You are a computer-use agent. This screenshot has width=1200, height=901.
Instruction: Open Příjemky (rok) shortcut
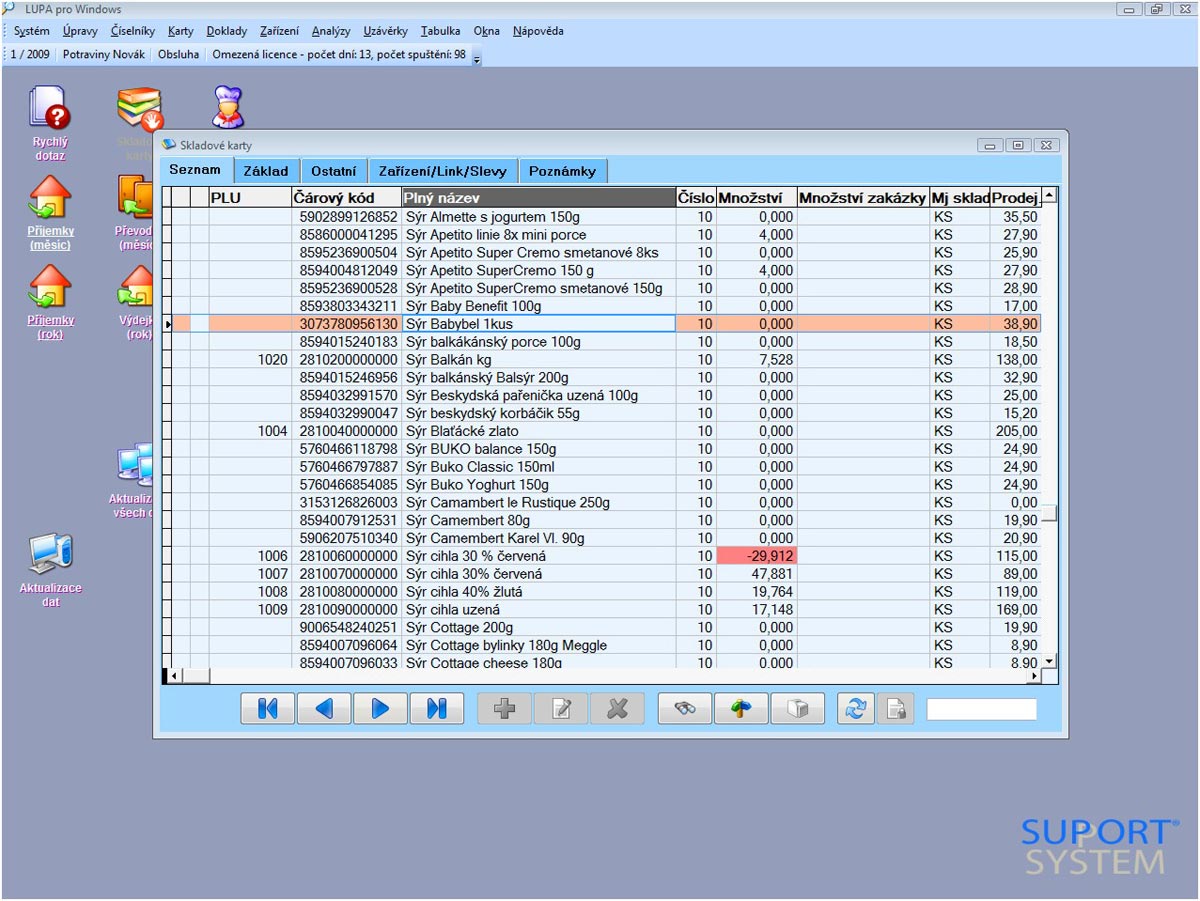coord(50,302)
